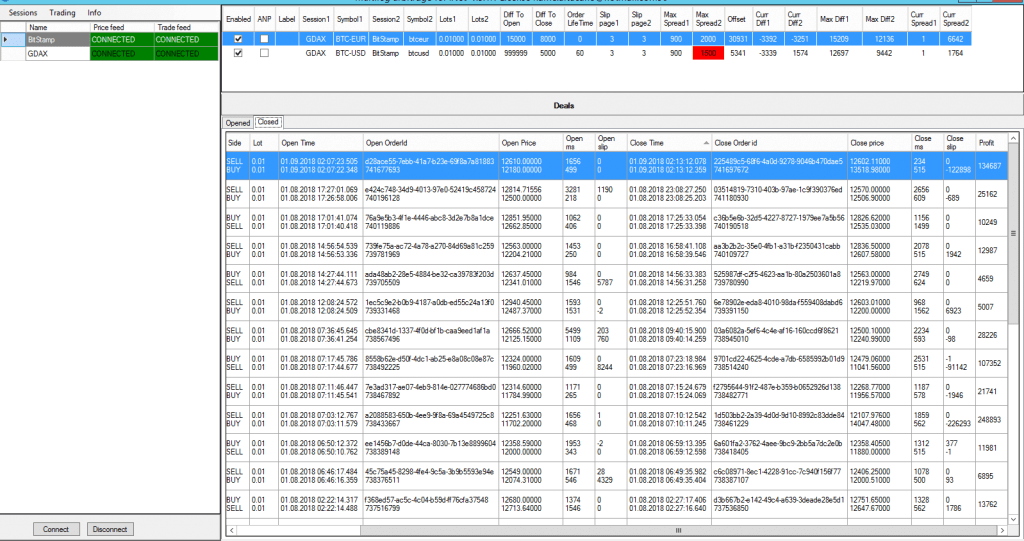
Task: Uncheck Enabled for BTC-EUR row
Action: click(x=238, y=39)
